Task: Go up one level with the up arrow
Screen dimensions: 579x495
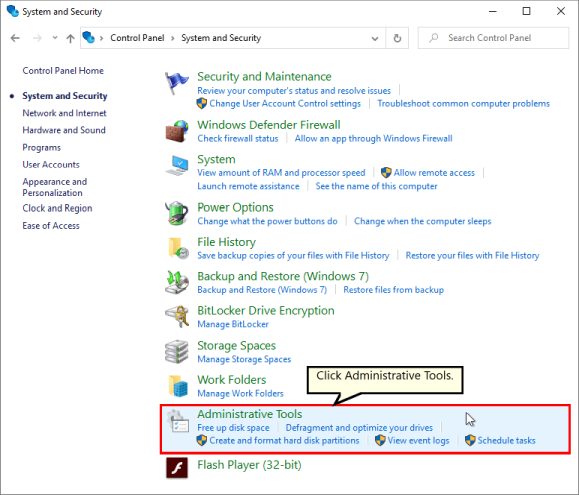Action: pos(70,38)
